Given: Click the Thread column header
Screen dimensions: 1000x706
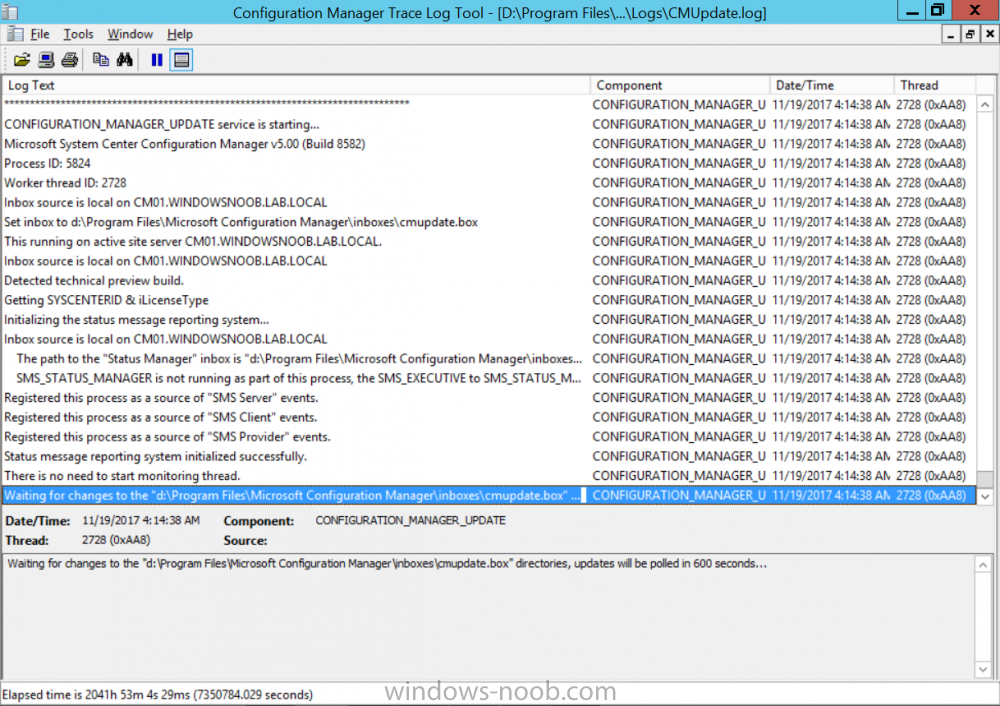Looking at the screenshot, I should (935, 85).
